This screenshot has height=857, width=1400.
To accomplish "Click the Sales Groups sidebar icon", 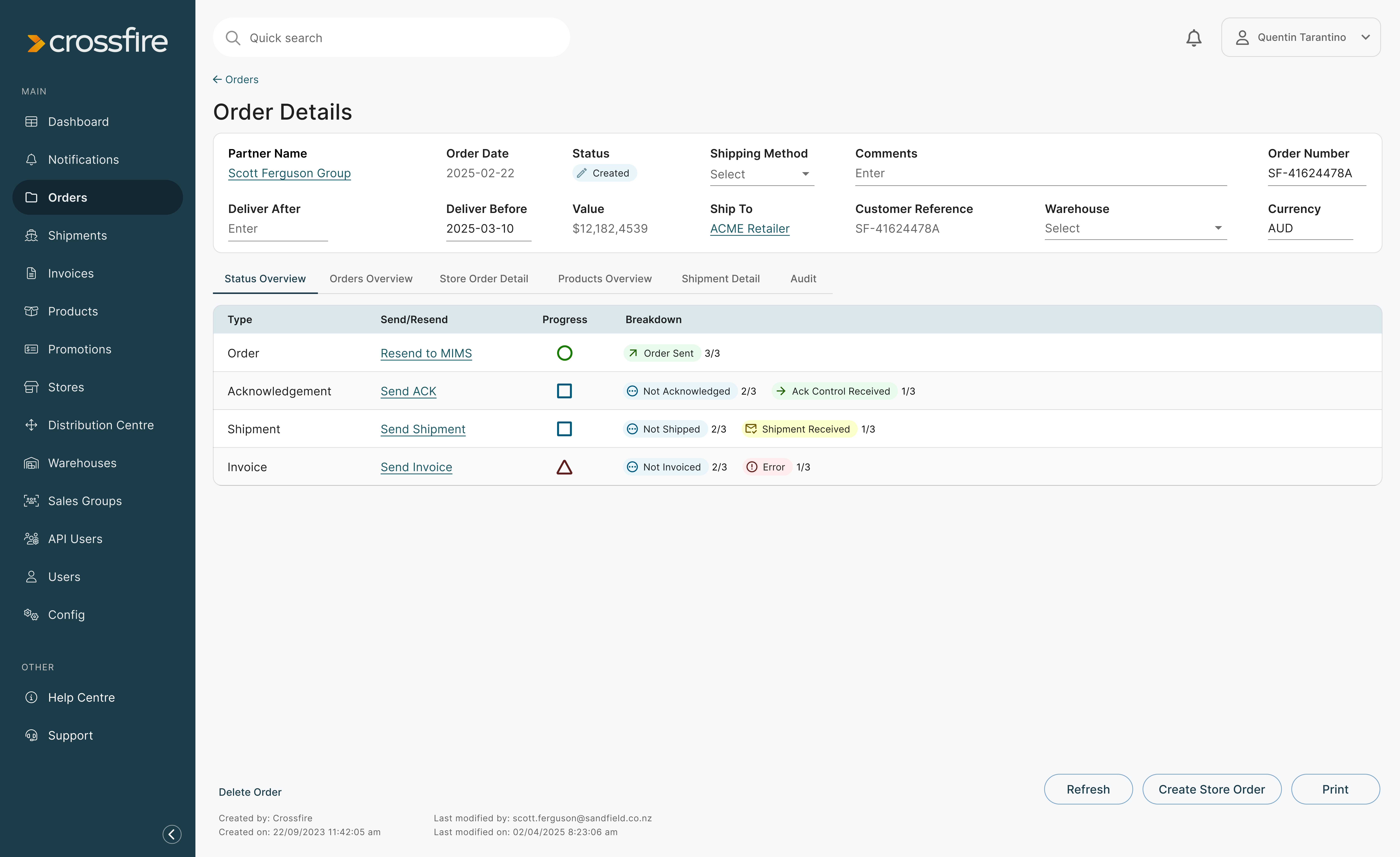I will [31, 501].
